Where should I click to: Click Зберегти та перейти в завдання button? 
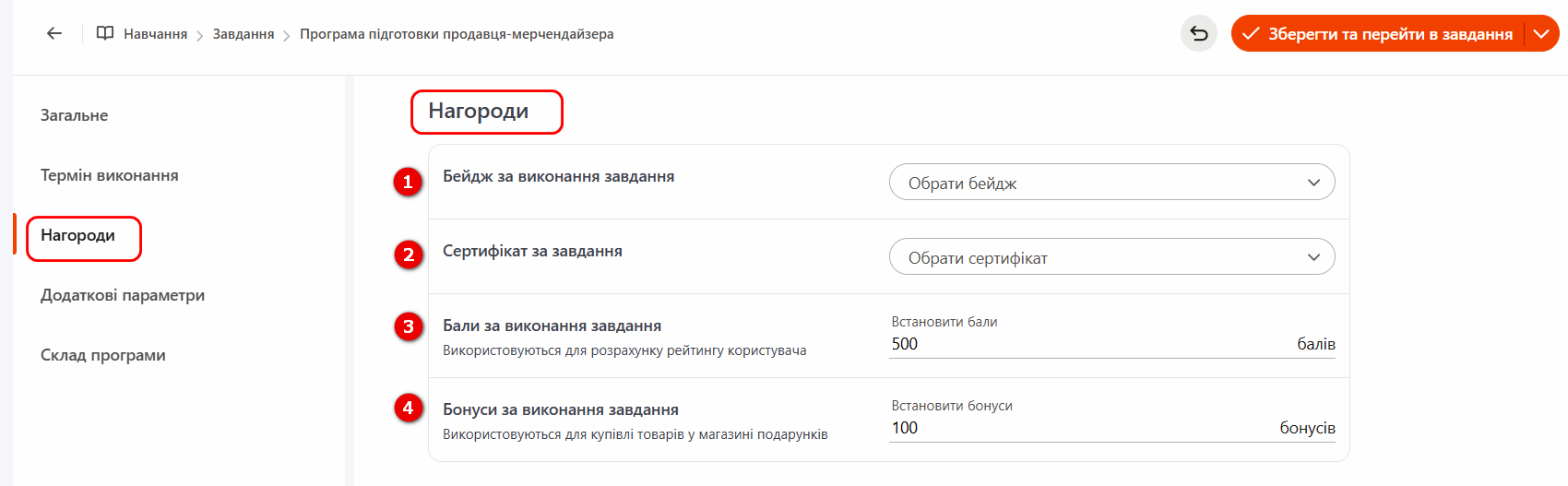click(1379, 34)
